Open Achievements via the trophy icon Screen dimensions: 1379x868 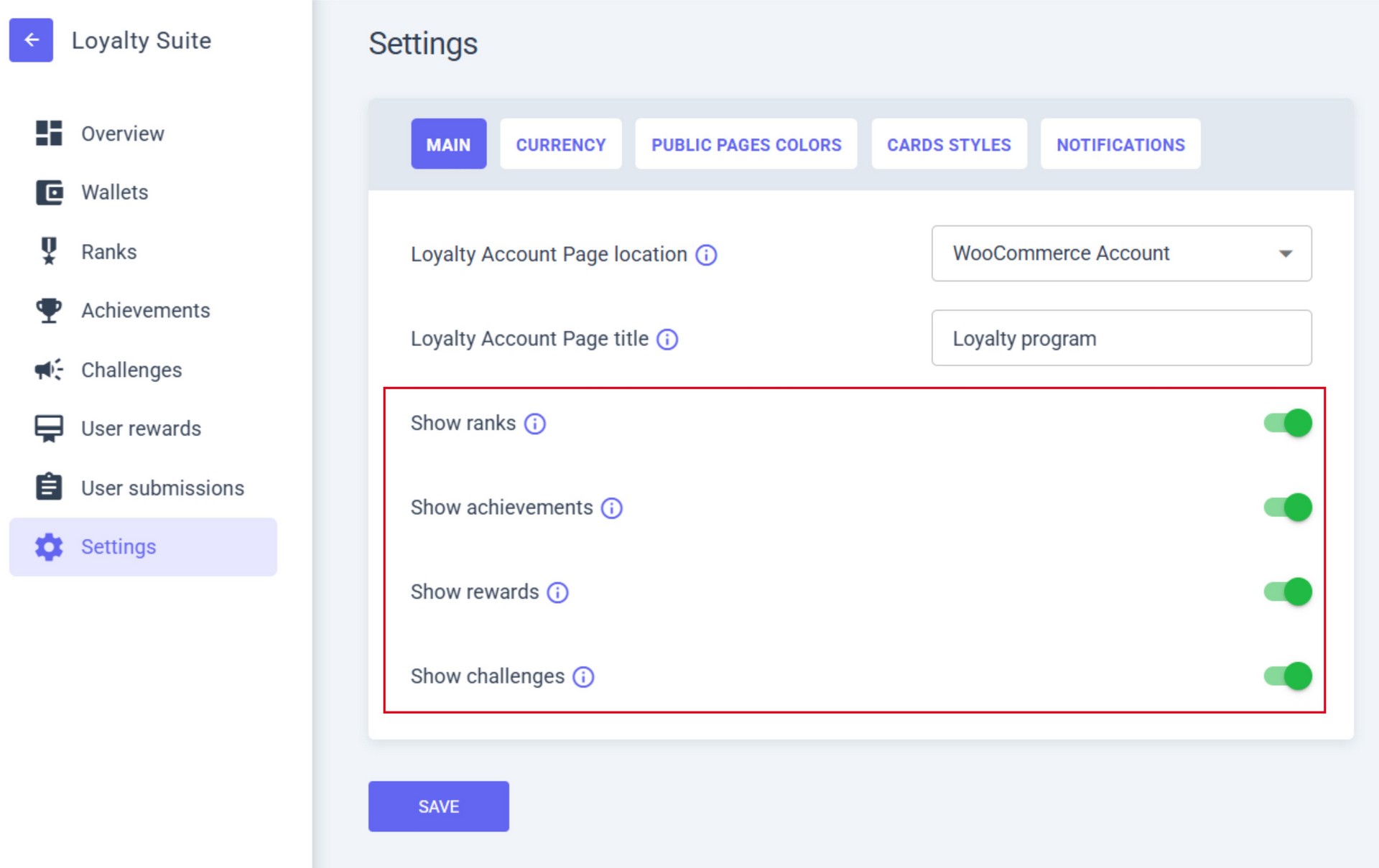pyautogui.click(x=49, y=310)
